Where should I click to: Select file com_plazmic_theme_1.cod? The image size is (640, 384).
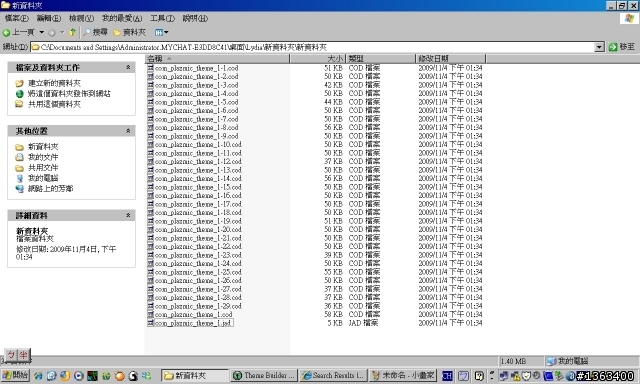coord(193,315)
